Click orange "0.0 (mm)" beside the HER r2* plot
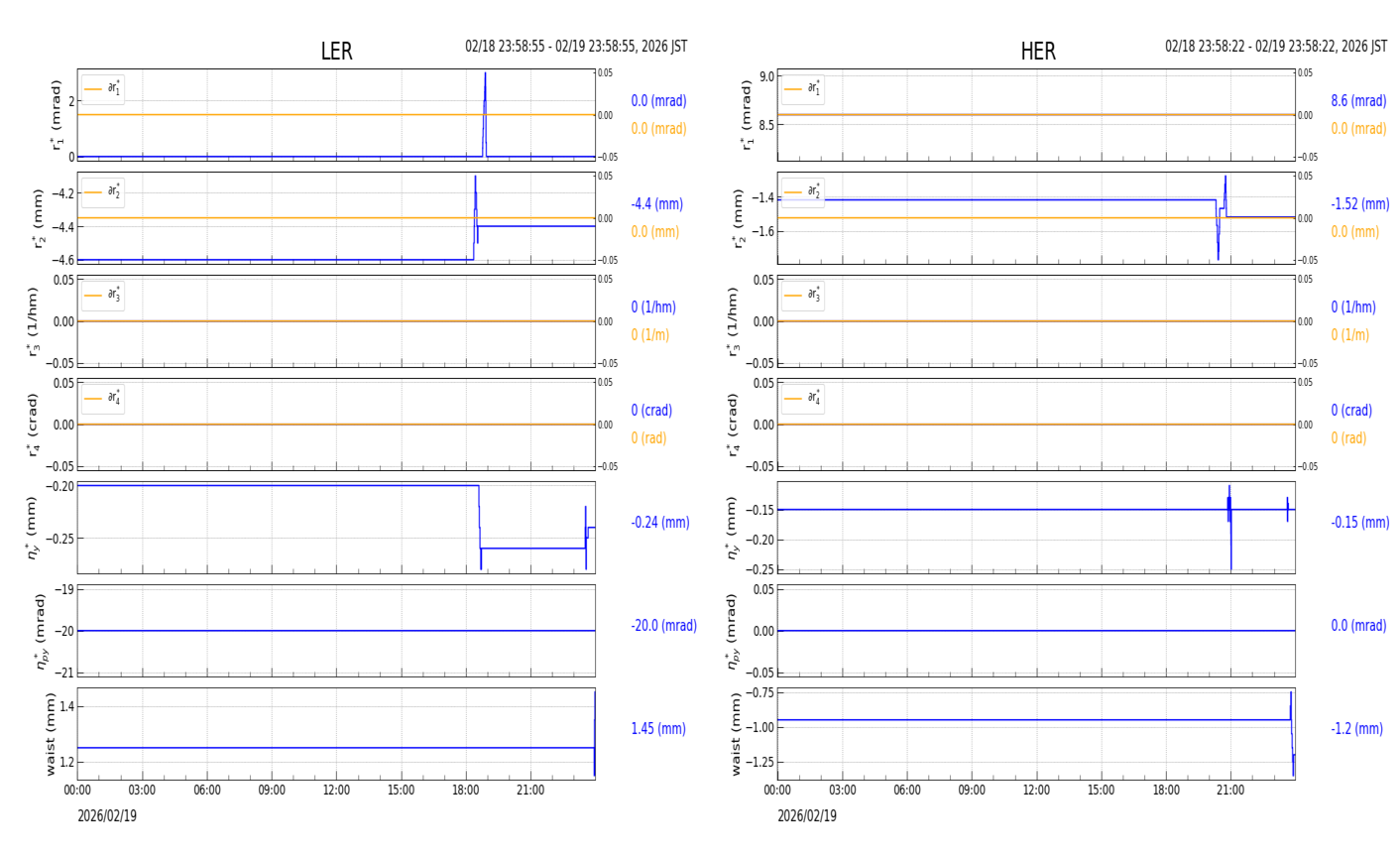The height and width of the screenshot is (857, 1400). [x=1354, y=232]
